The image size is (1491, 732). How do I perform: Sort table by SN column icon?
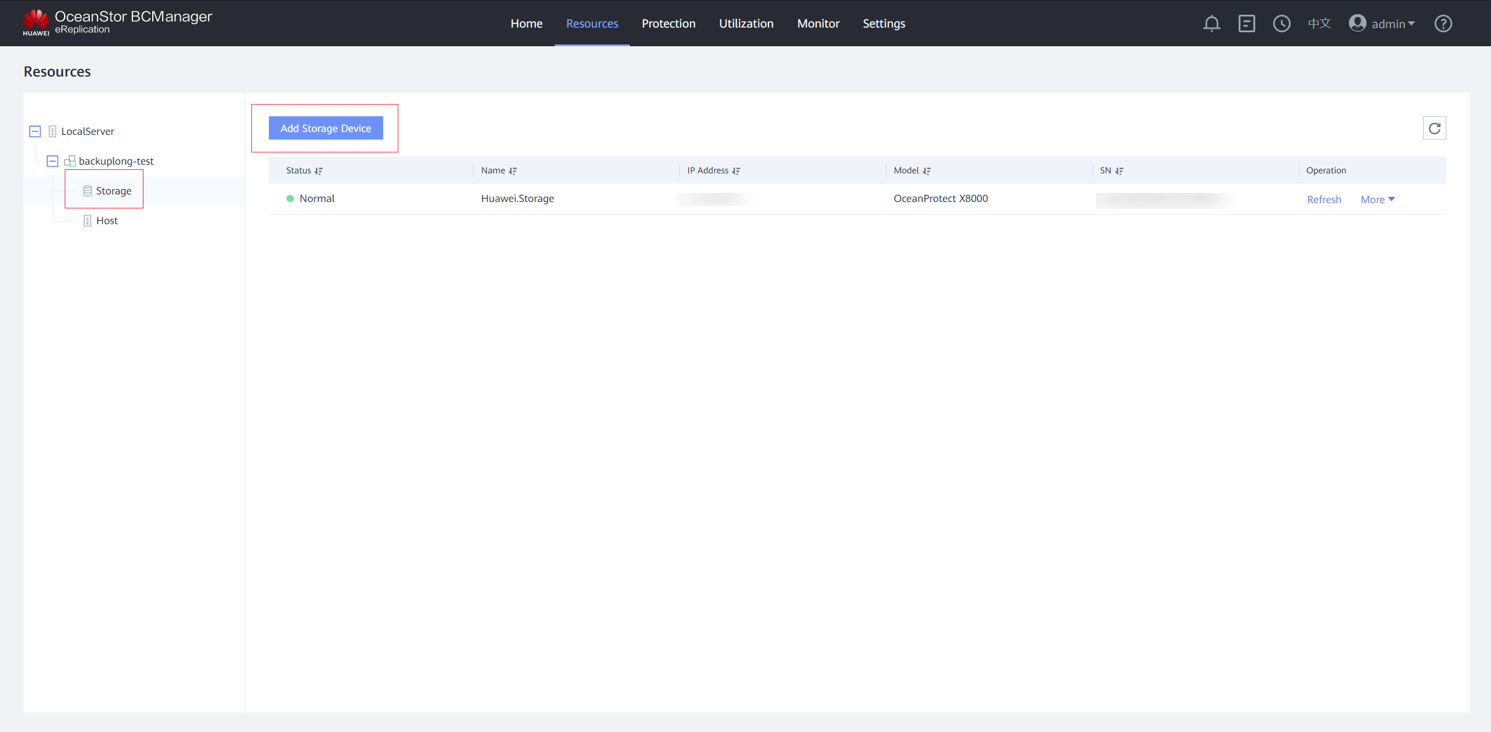point(1119,171)
